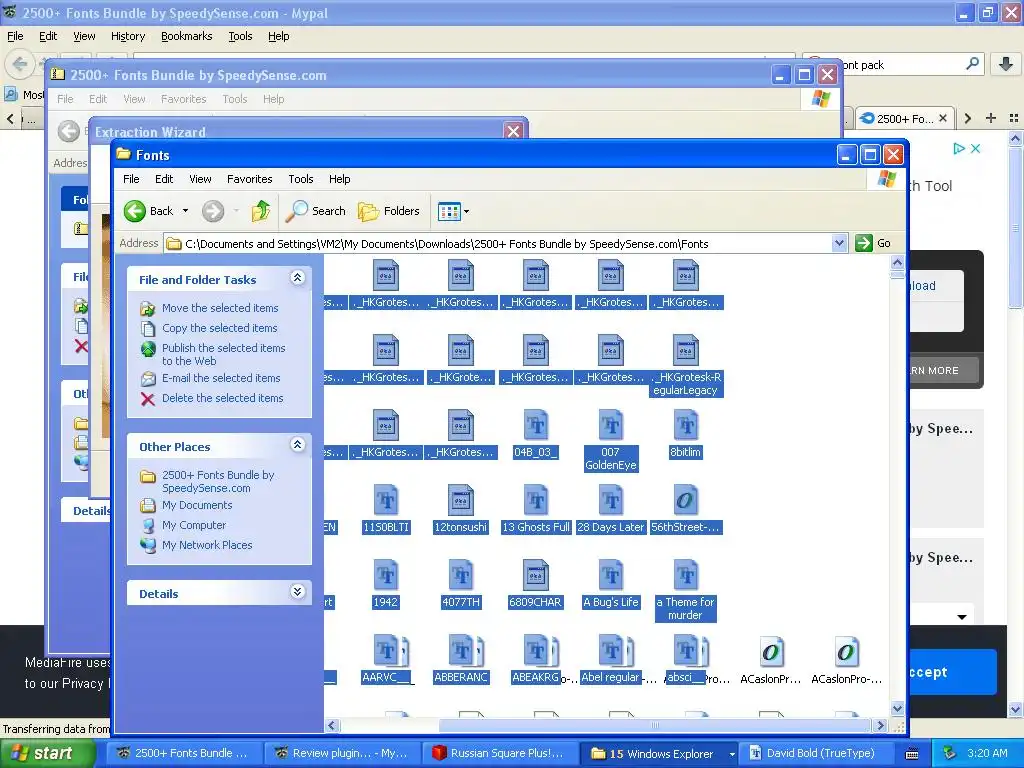Click the Delete the selected items red X

(148, 398)
